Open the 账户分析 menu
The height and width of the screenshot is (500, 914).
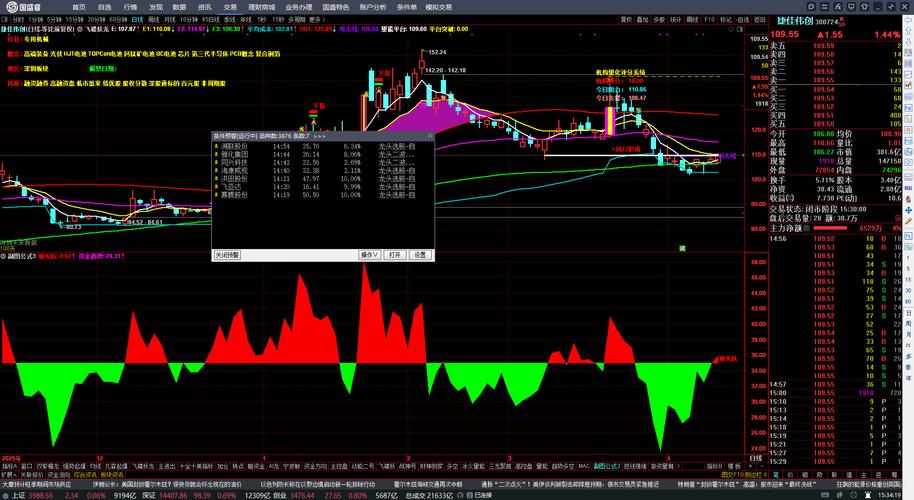point(373,7)
